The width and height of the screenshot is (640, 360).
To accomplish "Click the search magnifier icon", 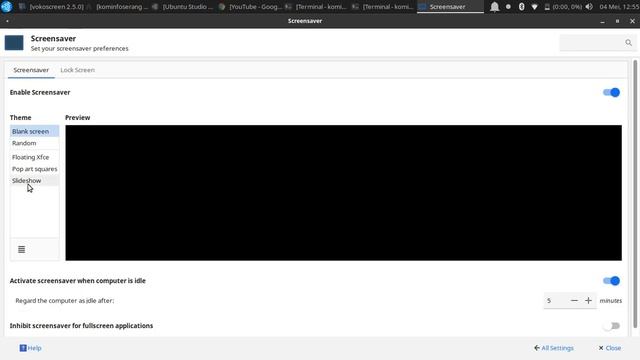I will tap(628, 42).
